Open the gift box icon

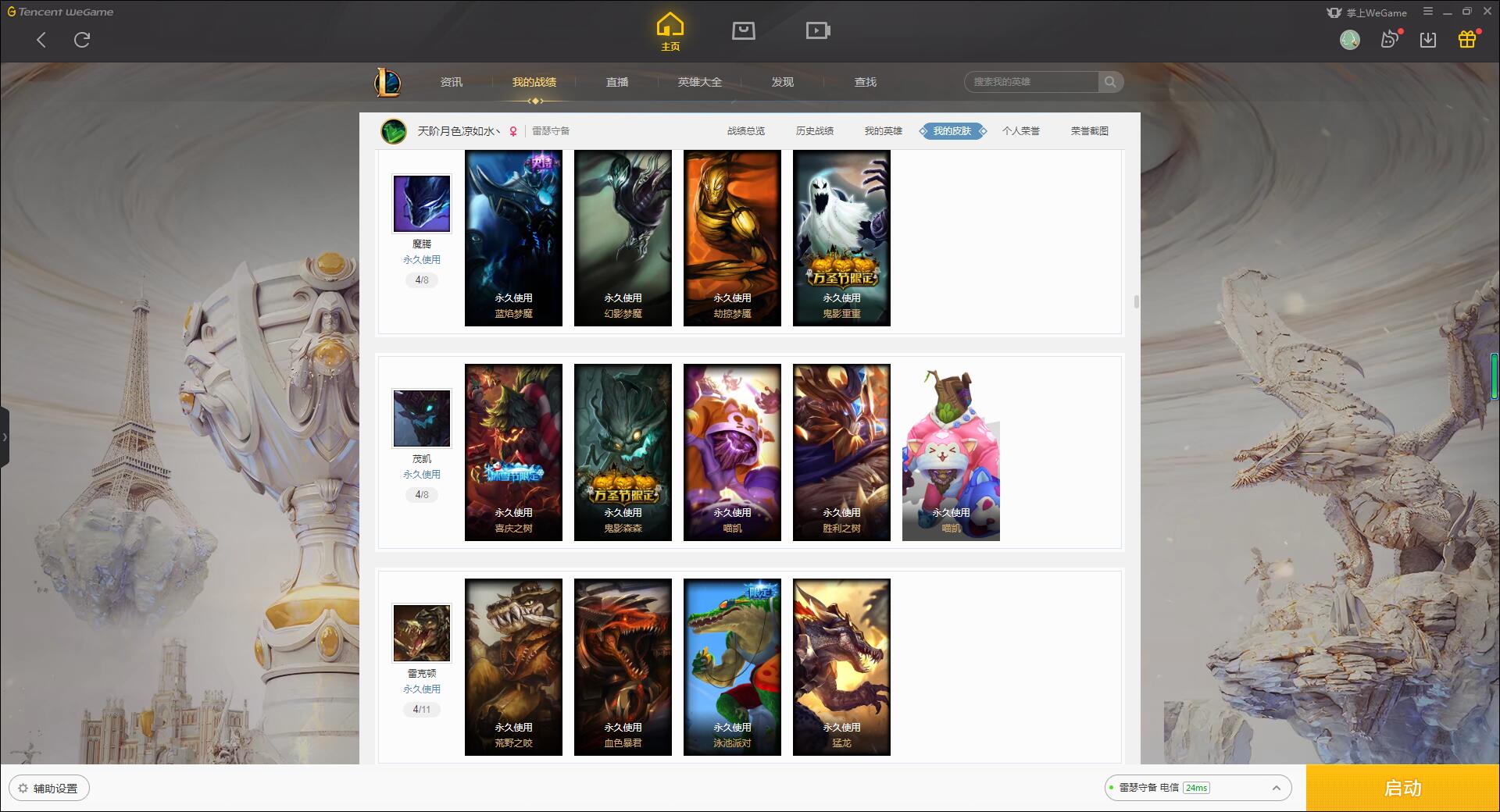coord(1467,39)
